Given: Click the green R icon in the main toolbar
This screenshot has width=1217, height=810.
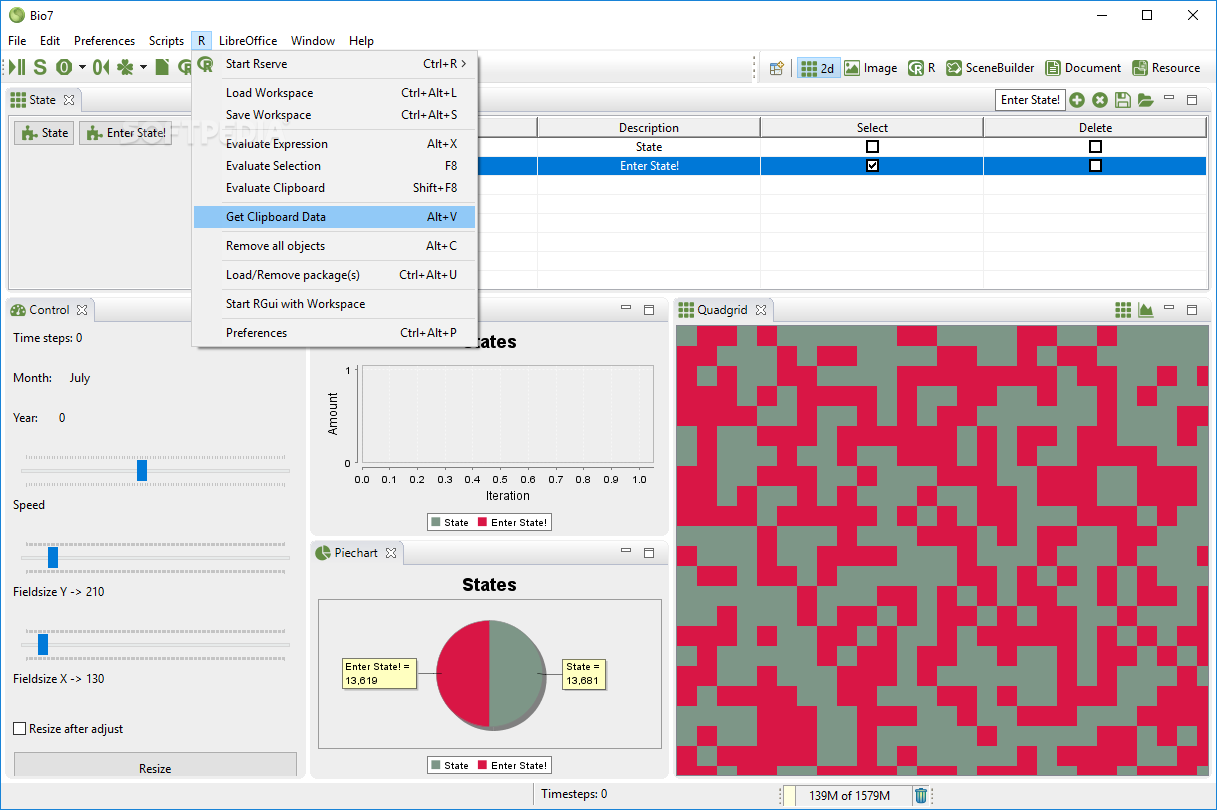Looking at the screenshot, I should [x=184, y=67].
